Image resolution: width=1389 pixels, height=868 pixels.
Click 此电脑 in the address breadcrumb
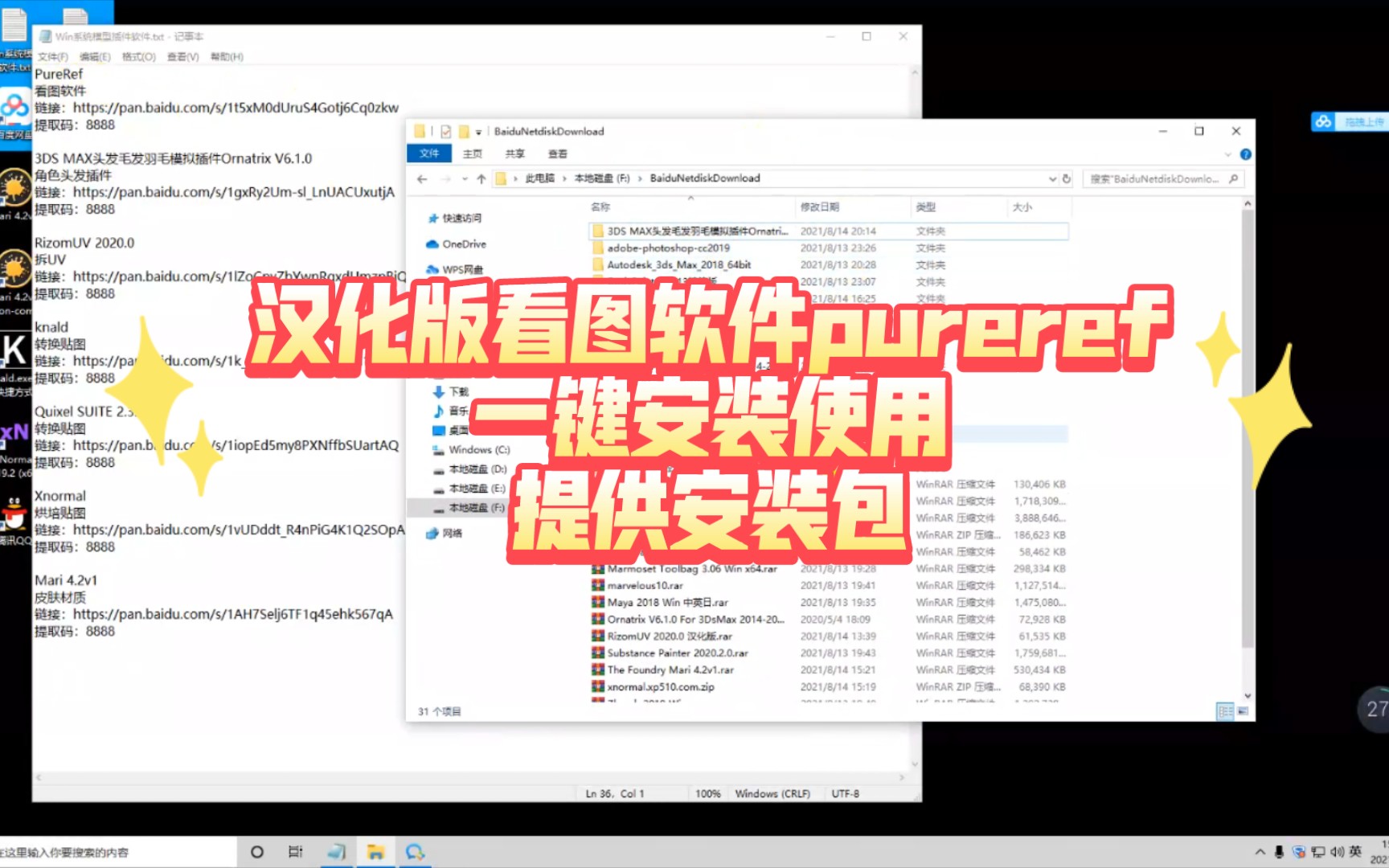[540, 178]
